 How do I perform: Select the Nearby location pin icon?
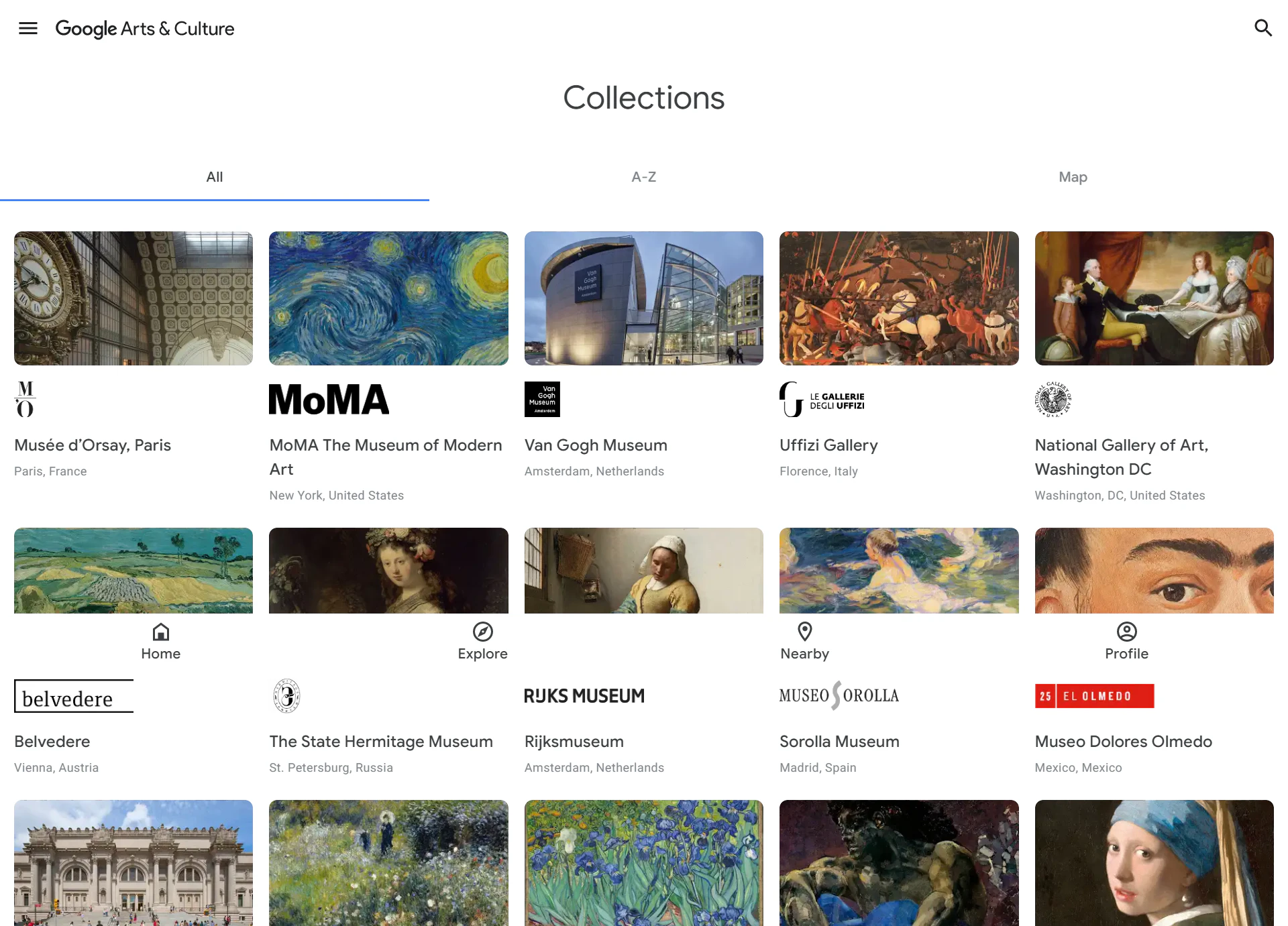804,632
